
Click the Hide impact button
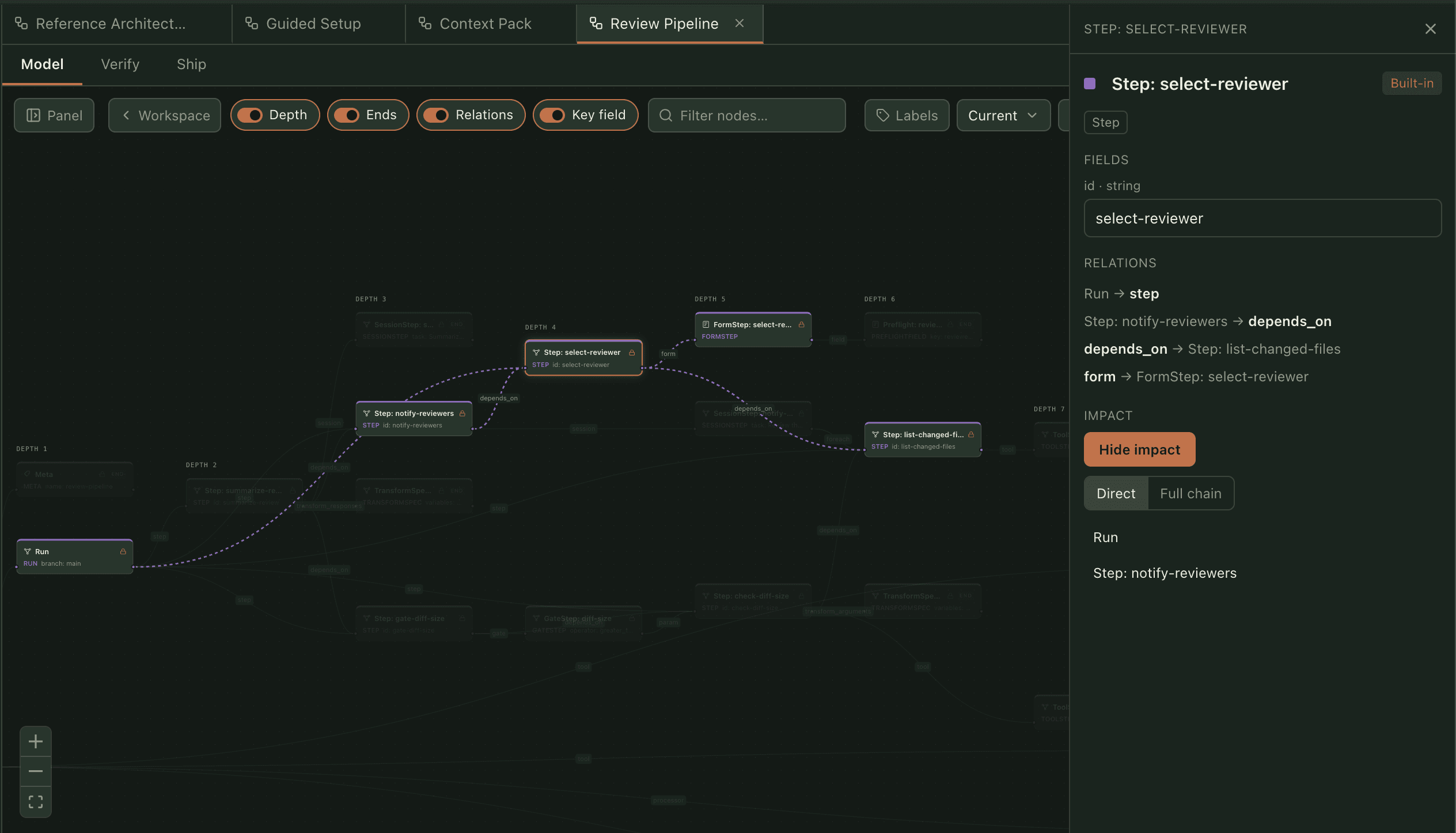[1139, 449]
